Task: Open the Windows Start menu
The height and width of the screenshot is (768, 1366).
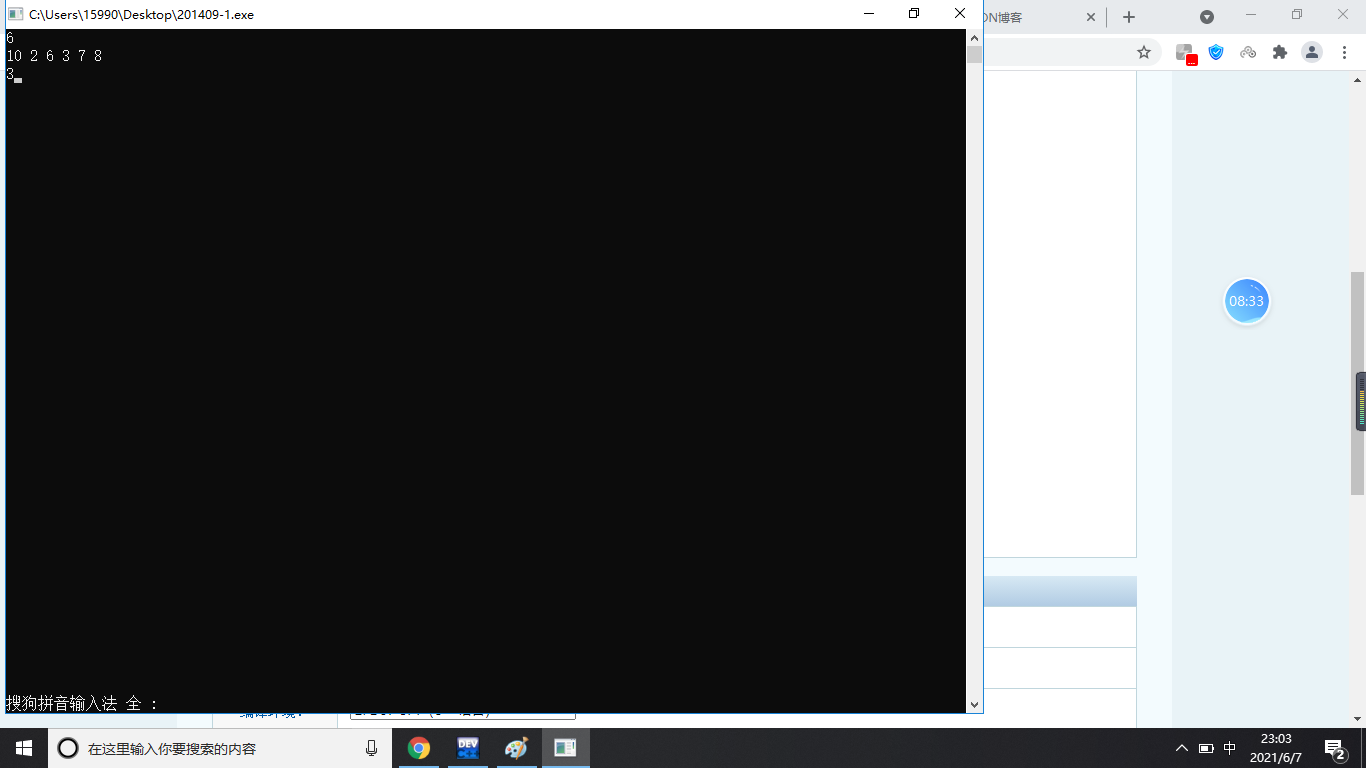Action: (x=24, y=748)
